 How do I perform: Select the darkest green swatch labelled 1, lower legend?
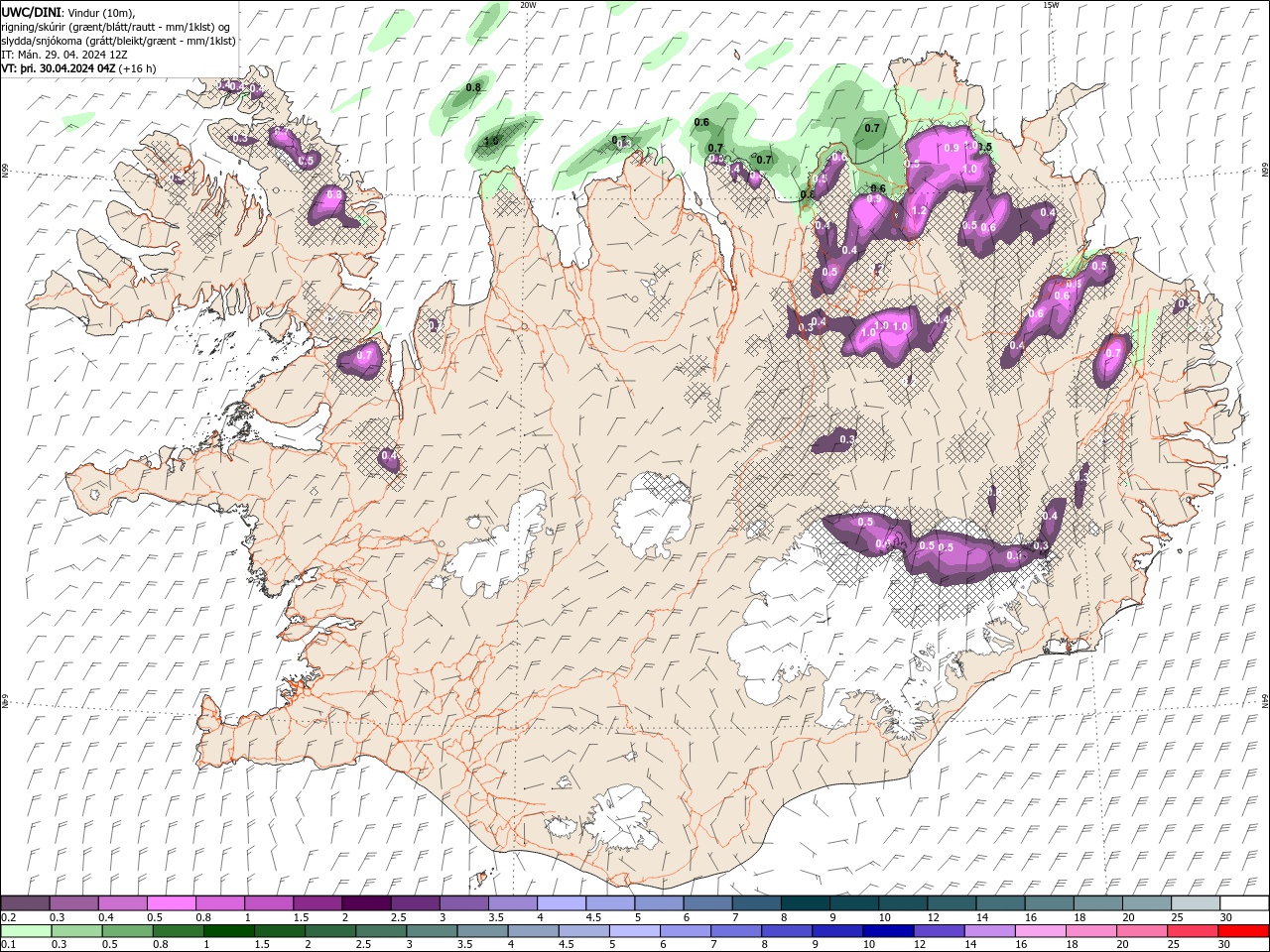[228, 931]
